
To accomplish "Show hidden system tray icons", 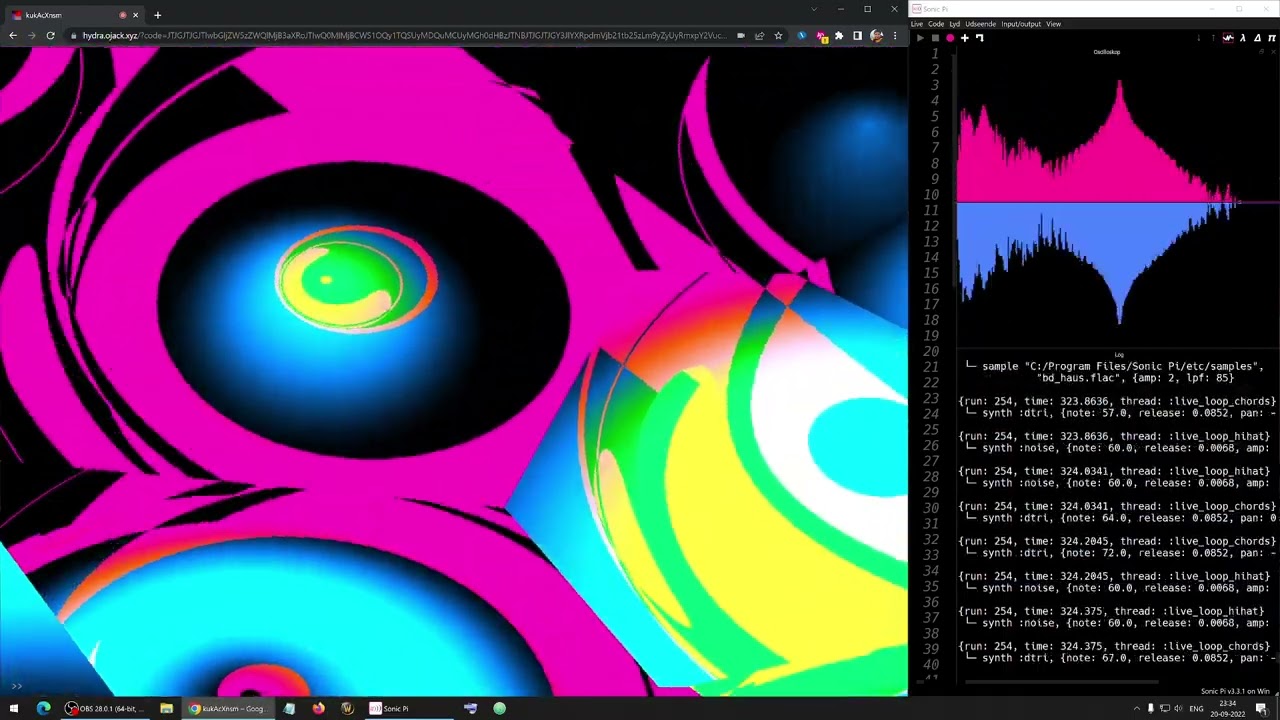I will point(1136,709).
